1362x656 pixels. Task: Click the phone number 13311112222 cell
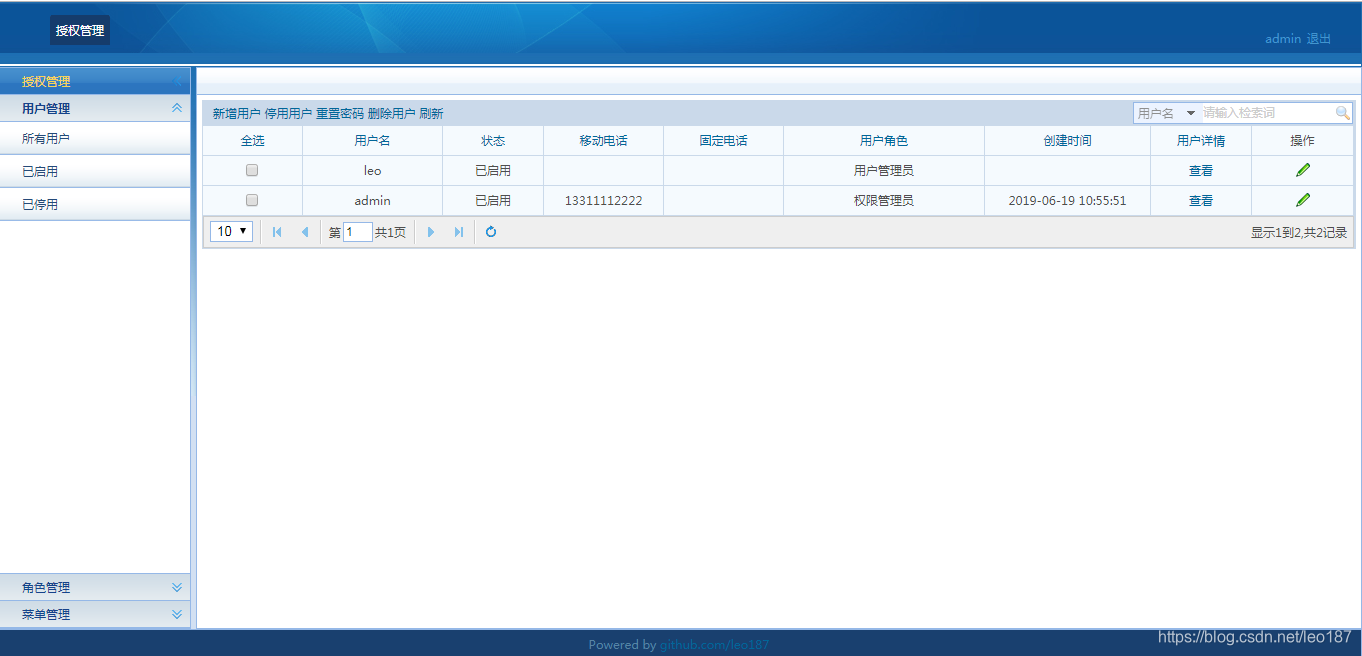[x=603, y=201]
